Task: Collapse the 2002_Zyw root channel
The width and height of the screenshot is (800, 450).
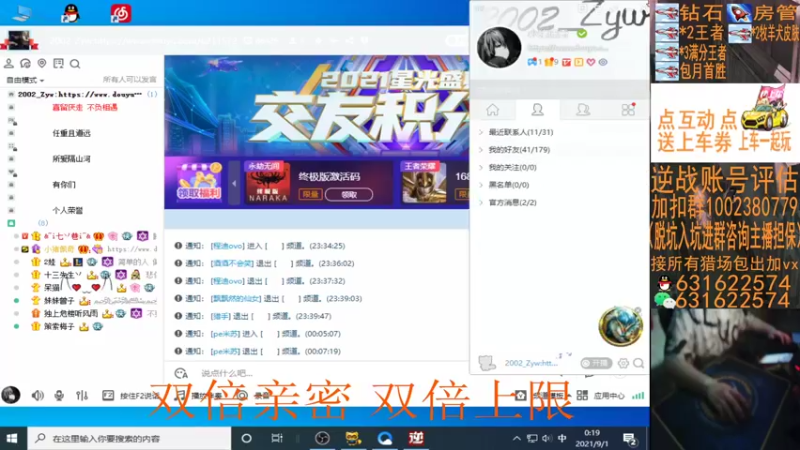Action: pos(11,94)
